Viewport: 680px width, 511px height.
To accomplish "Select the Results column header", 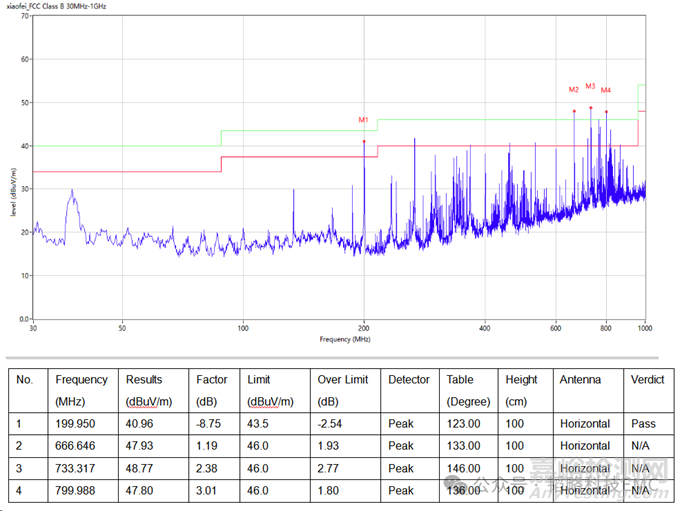I will [x=144, y=380].
